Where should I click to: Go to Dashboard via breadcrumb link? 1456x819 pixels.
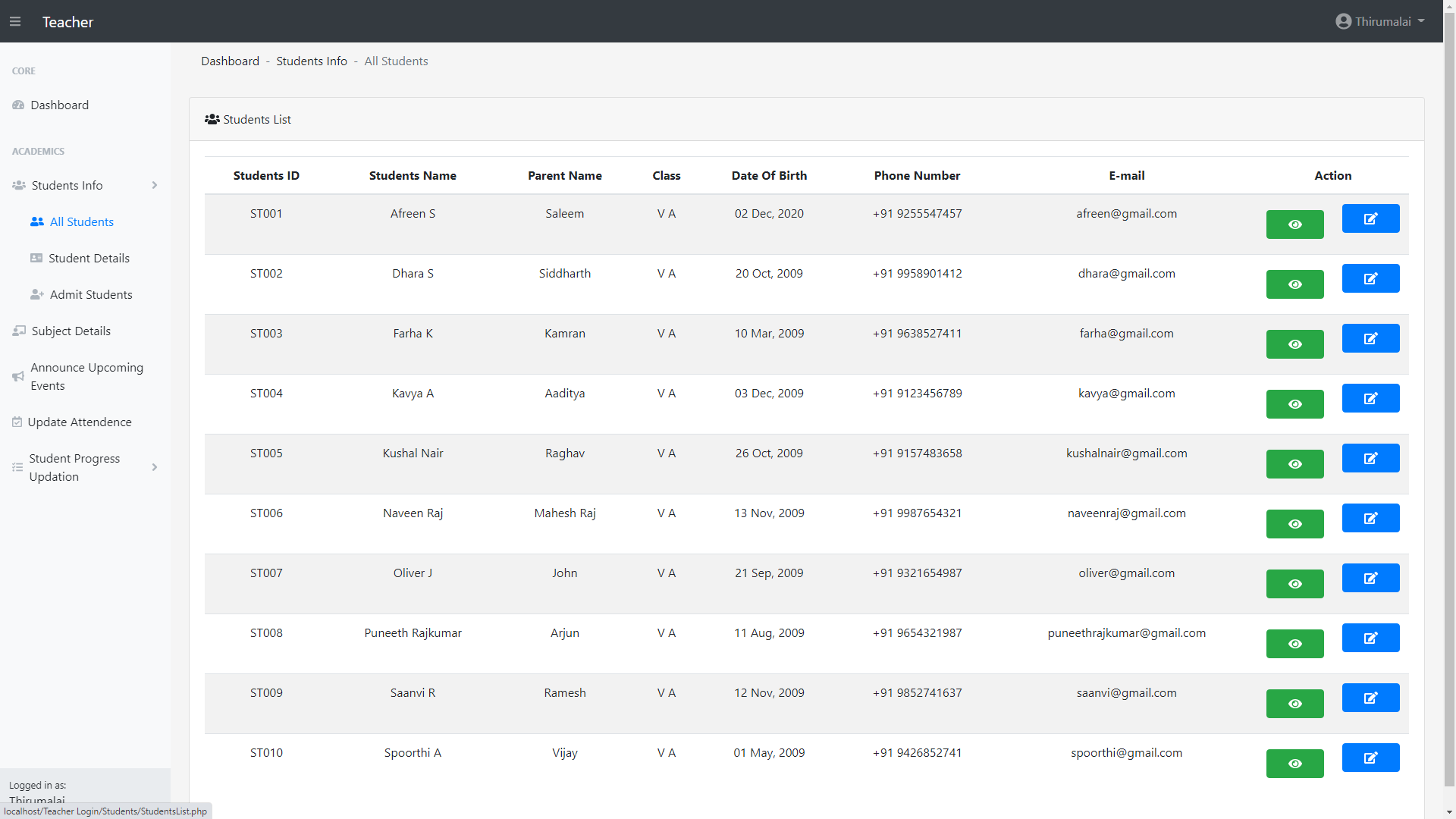pyautogui.click(x=230, y=61)
